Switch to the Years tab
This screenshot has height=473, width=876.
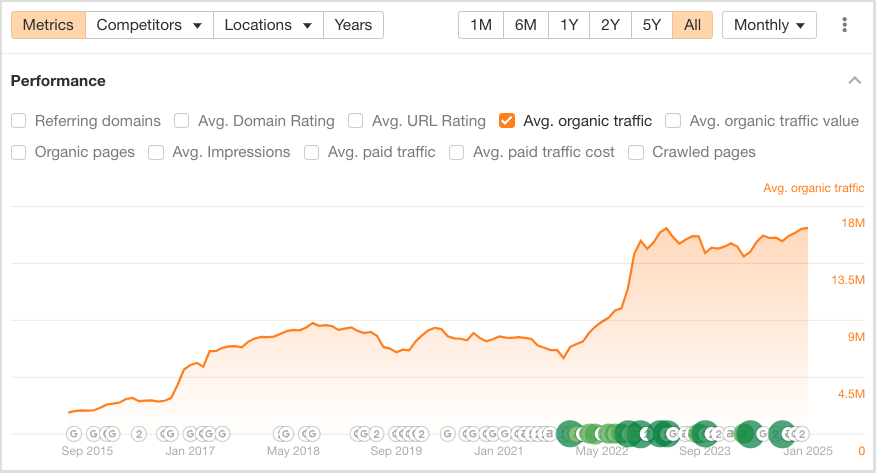[x=353, y=25]
